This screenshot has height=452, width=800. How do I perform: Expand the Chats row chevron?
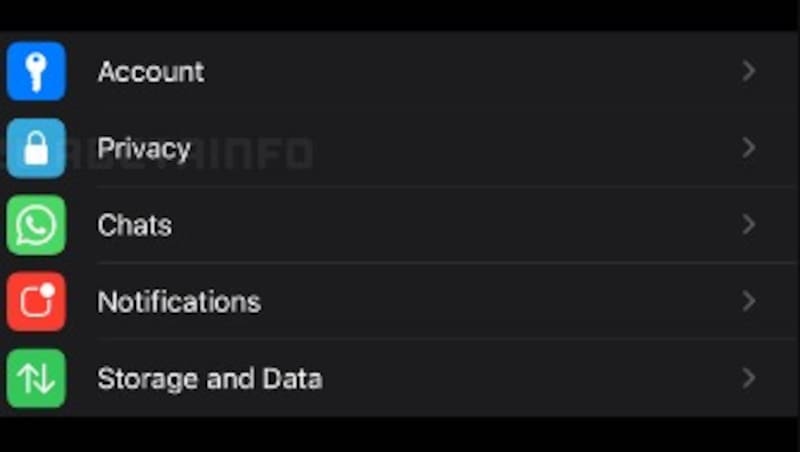pyautogui.click(x=748, y=225)
